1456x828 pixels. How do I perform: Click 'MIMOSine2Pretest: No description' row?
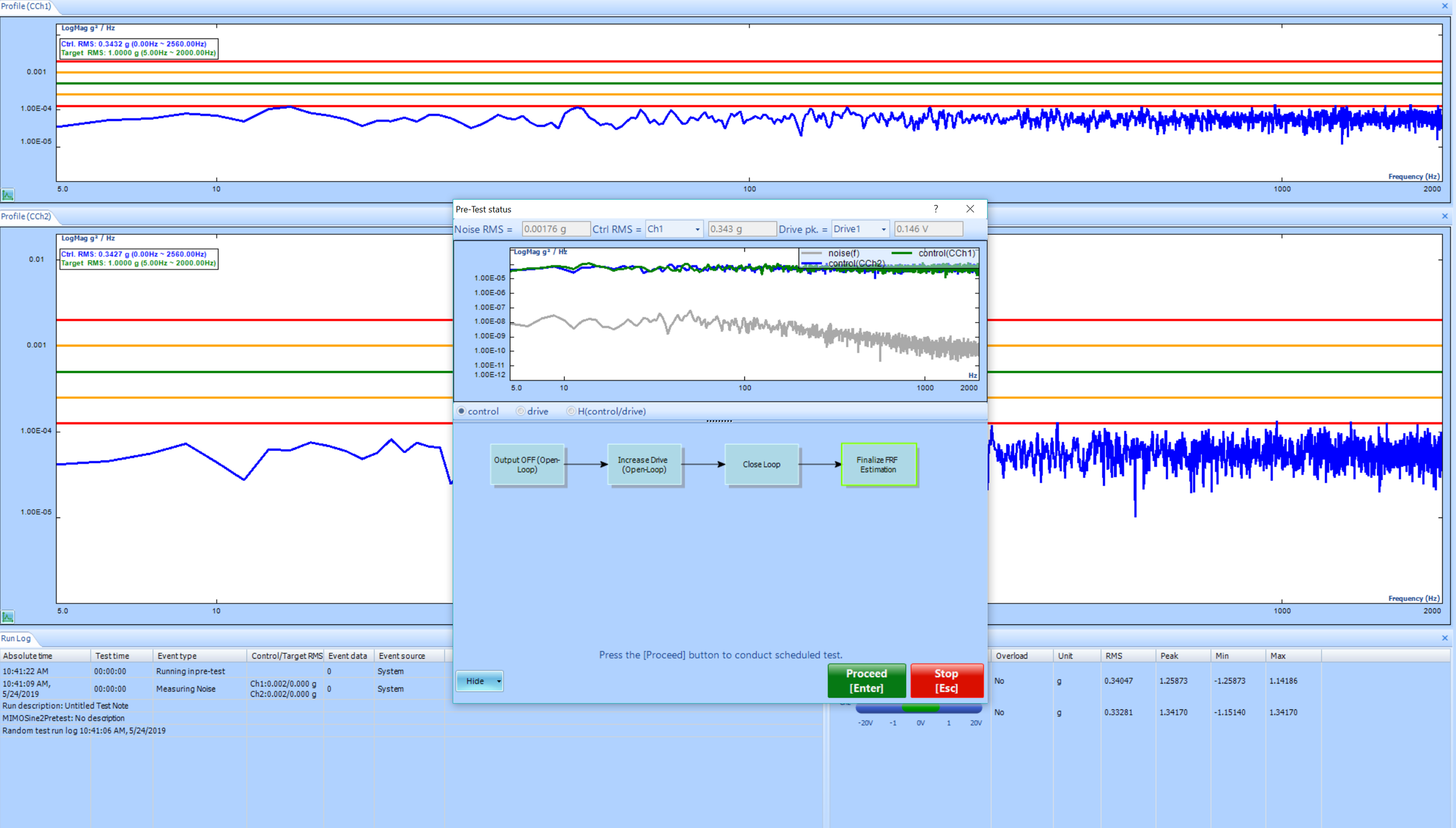point(63,718)
